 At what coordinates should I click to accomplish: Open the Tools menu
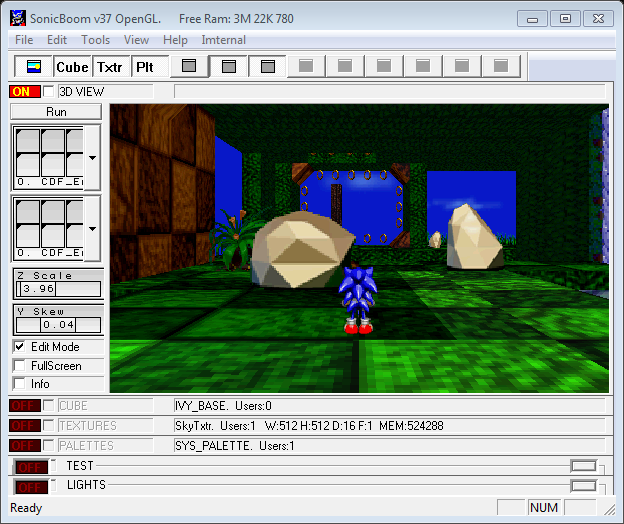click(96, 40)
